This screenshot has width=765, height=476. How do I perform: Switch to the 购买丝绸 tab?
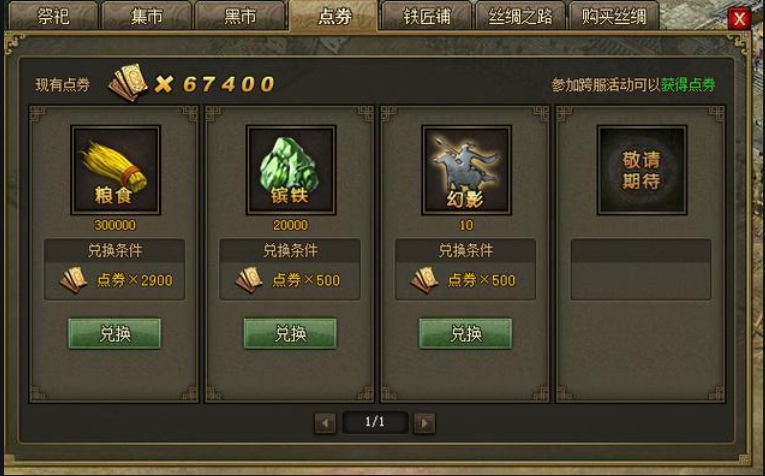tap(614, 16)
